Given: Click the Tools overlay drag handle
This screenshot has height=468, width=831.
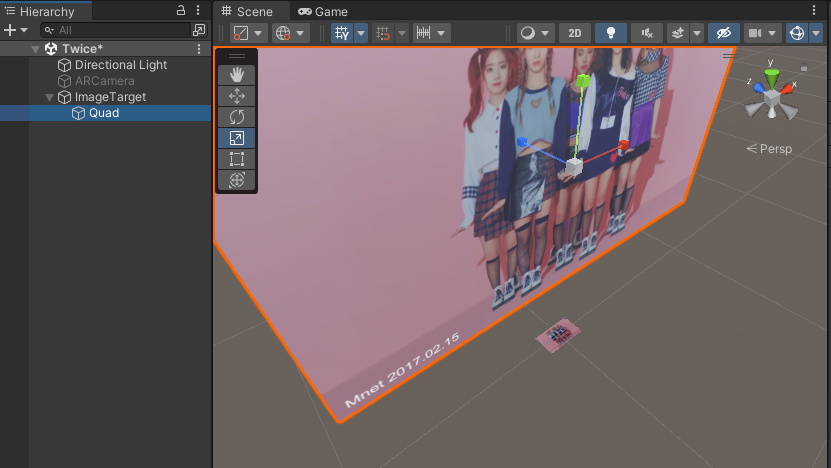Looking at the screenshot, I should click(x=236, y=56).
